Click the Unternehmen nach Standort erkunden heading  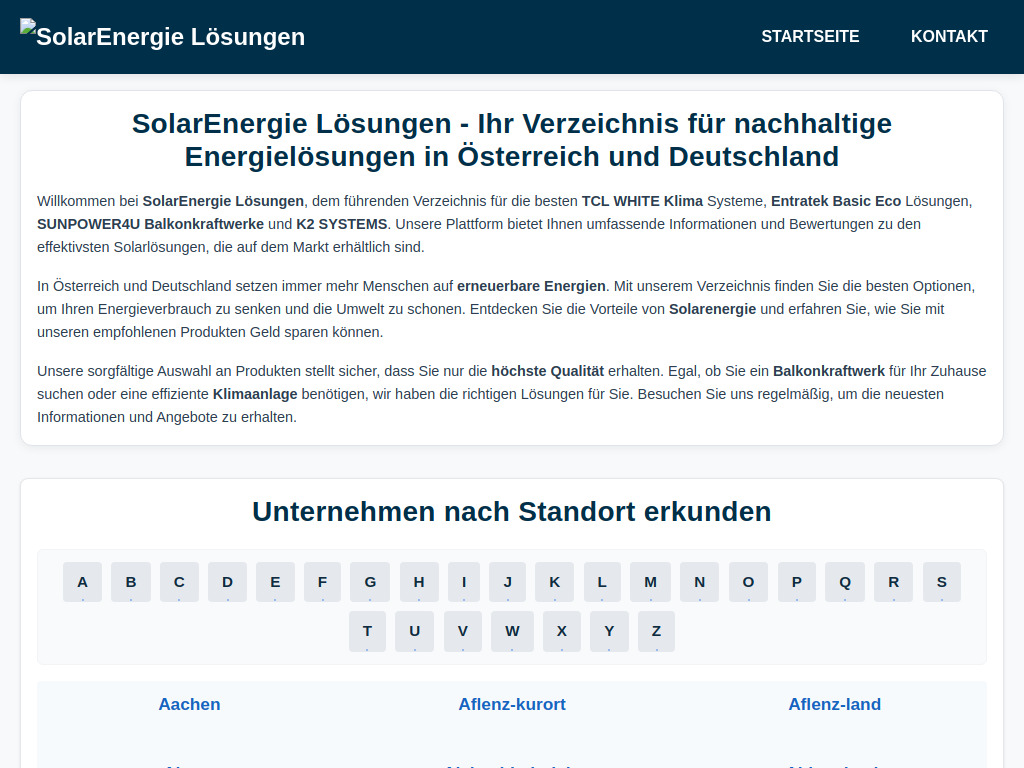tap(511, 511)
